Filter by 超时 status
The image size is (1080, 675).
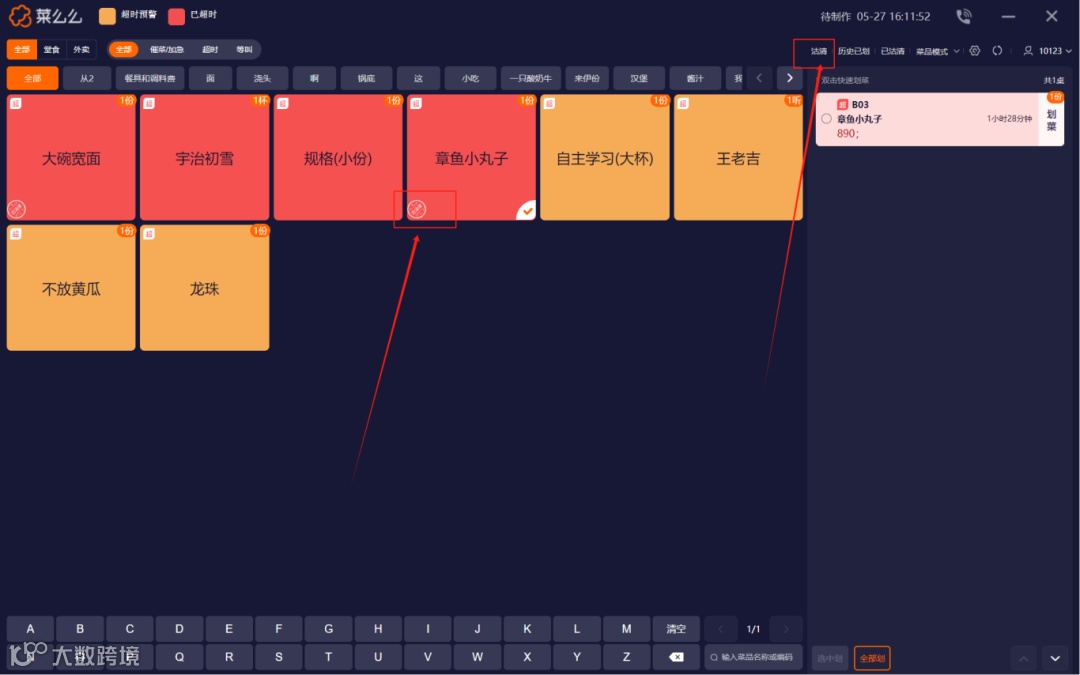tap(210, 50)
